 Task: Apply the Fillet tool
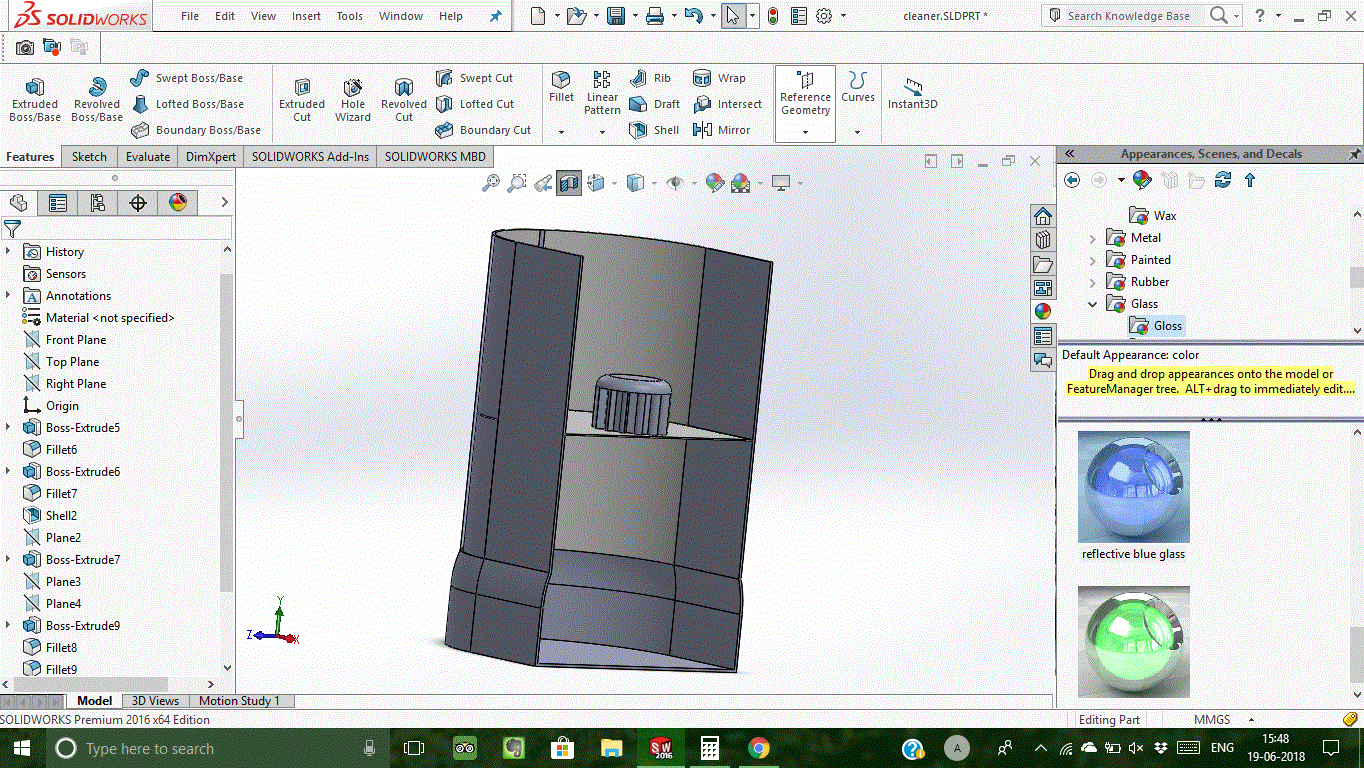[562, 87]
